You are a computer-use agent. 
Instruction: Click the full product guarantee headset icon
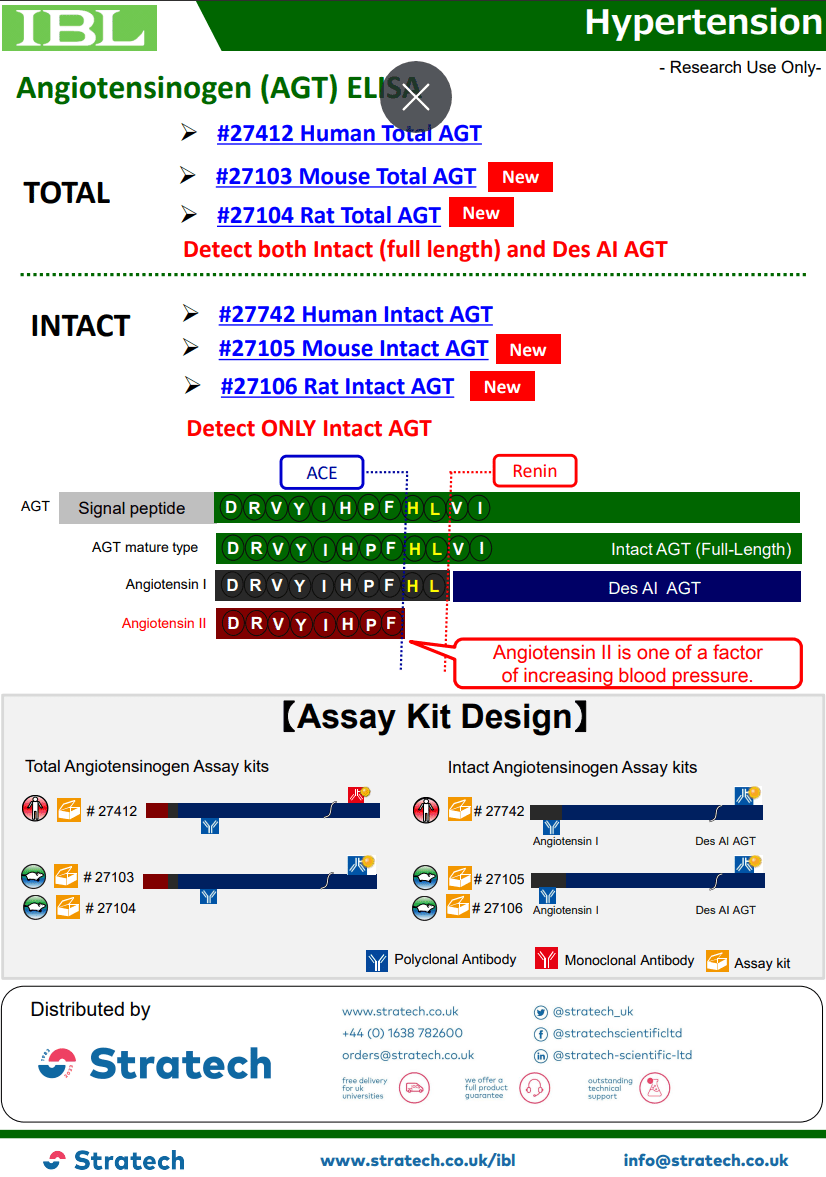[535, 1088]
